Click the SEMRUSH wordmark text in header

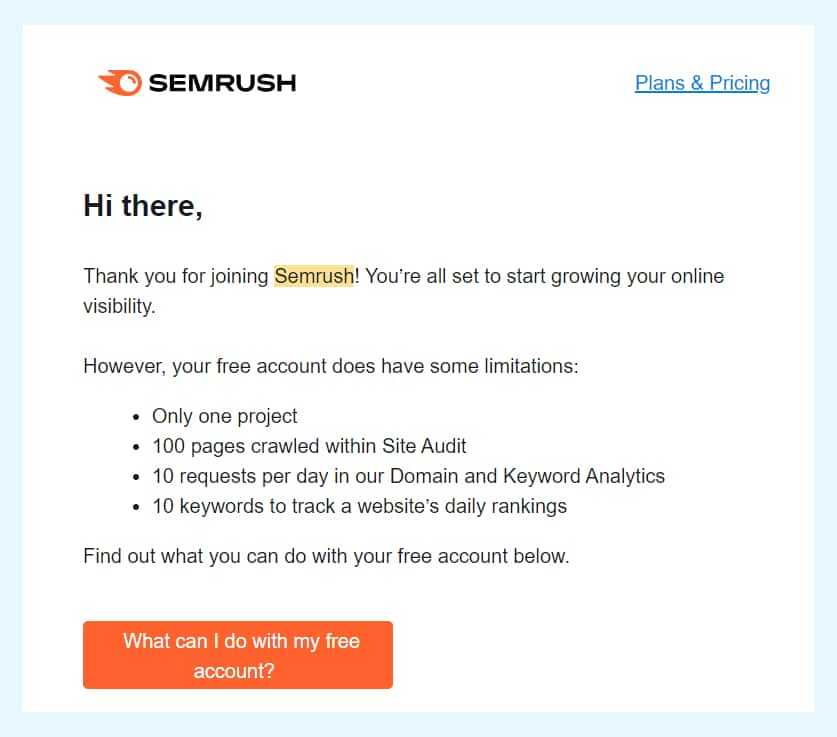pos(222,83)
